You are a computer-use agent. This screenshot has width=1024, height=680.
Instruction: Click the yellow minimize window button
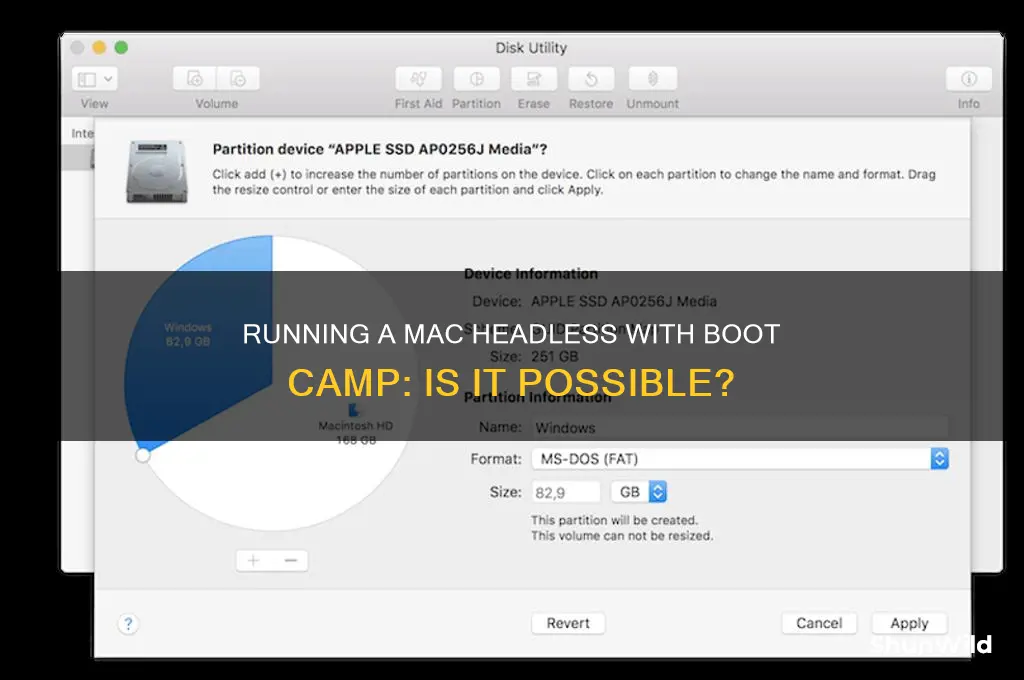[99, 48]
